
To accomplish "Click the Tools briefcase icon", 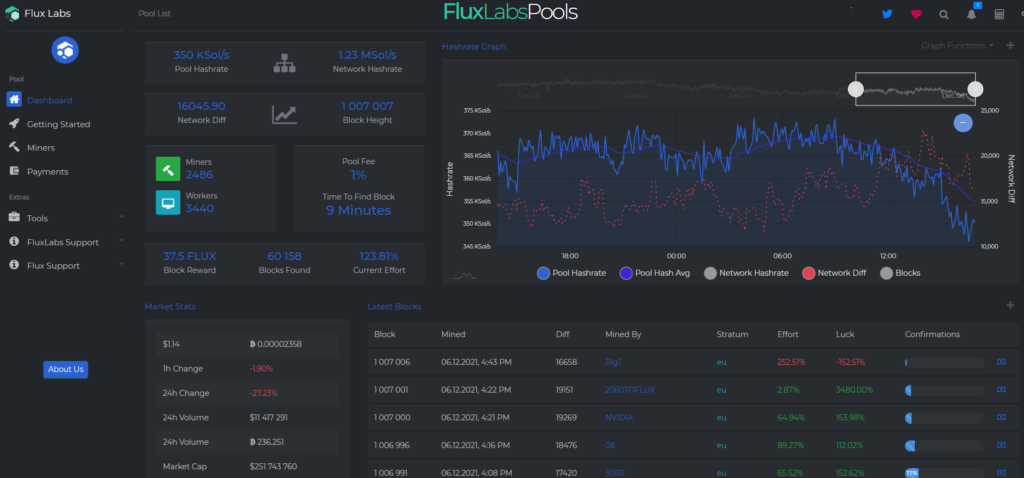I will pyautogui.click(x=14, y=217).
